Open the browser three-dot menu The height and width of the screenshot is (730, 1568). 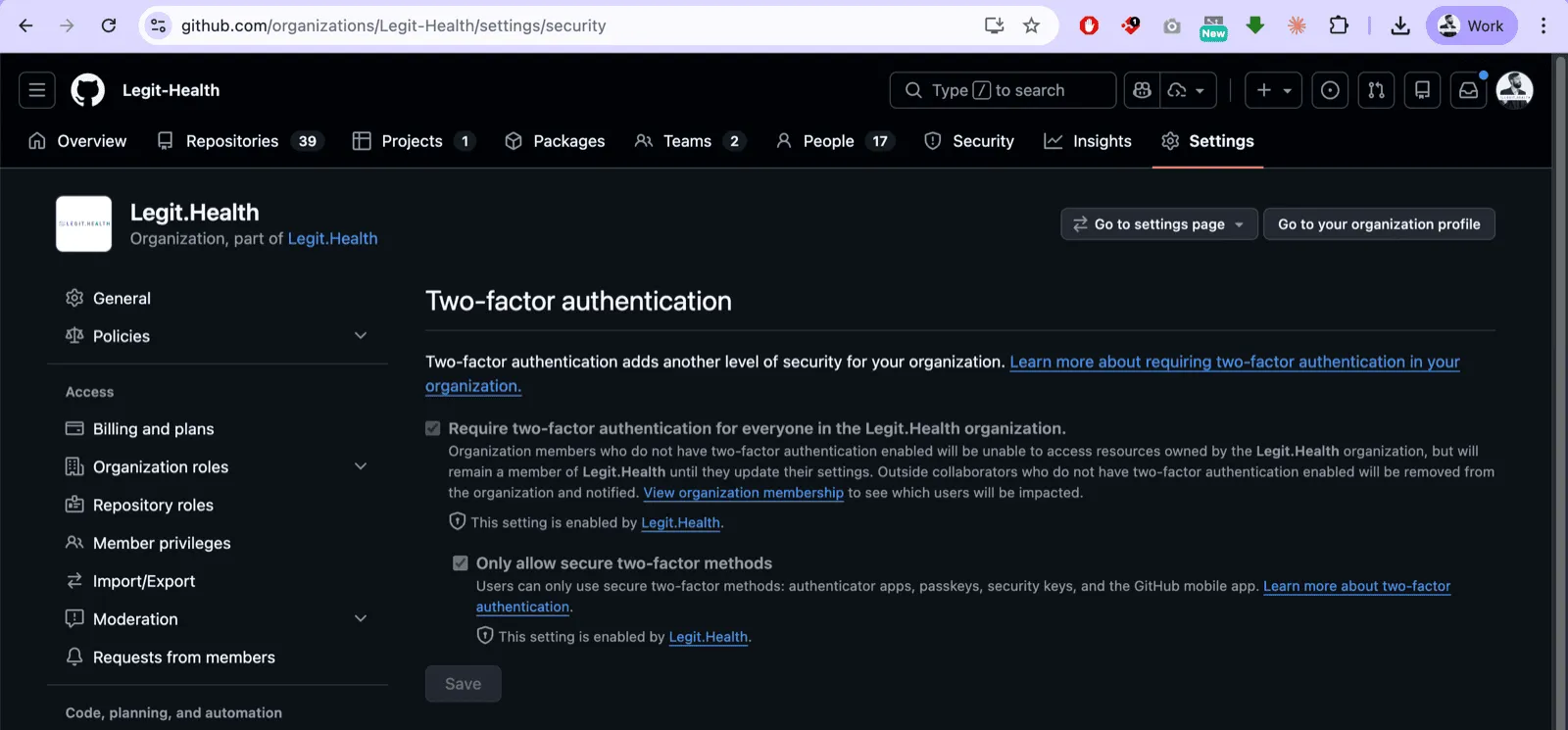coord(1543,25)
